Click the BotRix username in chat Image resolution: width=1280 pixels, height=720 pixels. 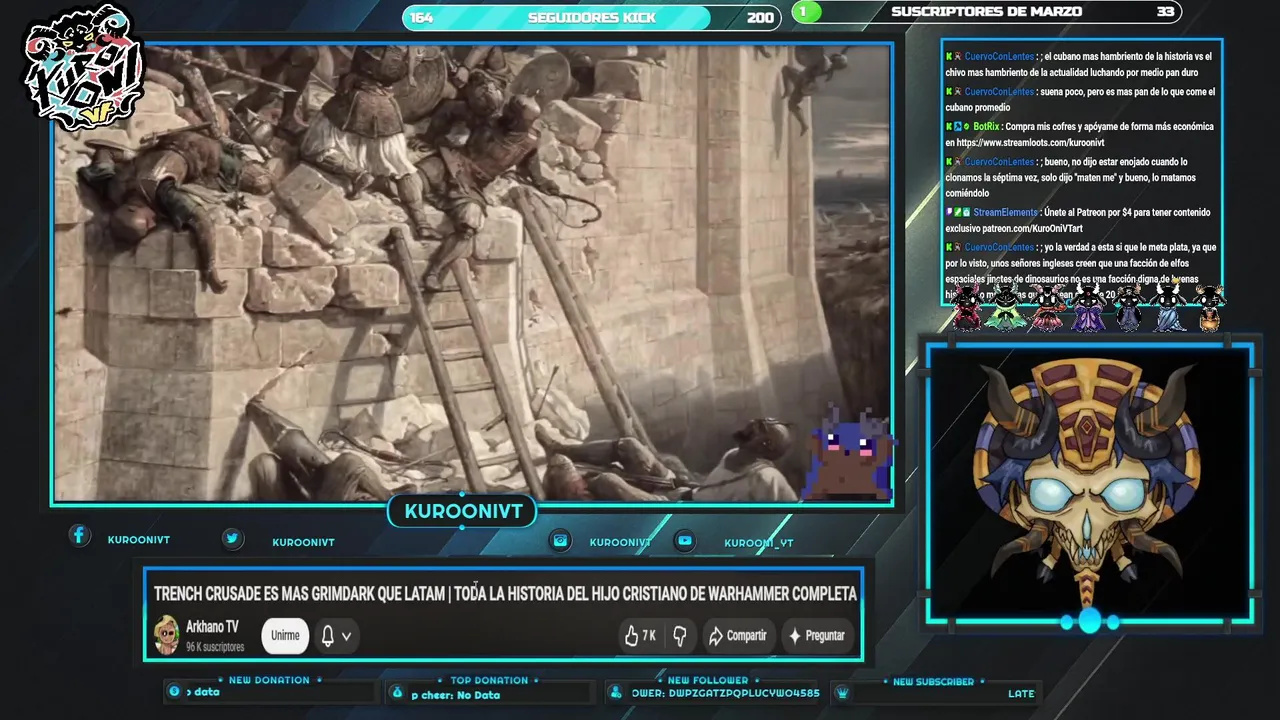(x=985, y=127)
